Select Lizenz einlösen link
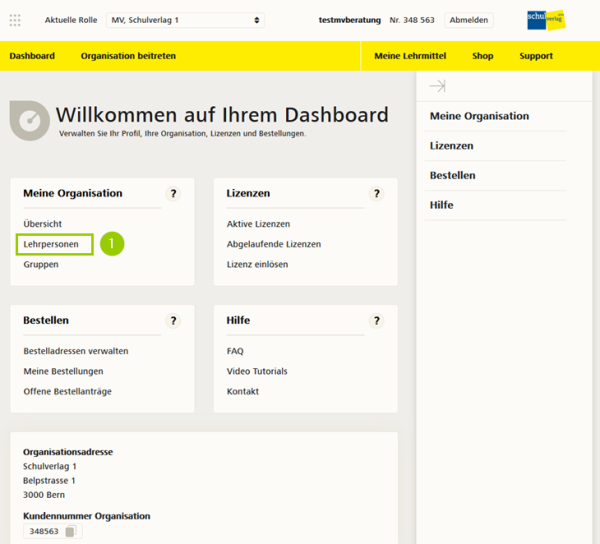Screen dimensions: 600x544 [x=257, y=264]
